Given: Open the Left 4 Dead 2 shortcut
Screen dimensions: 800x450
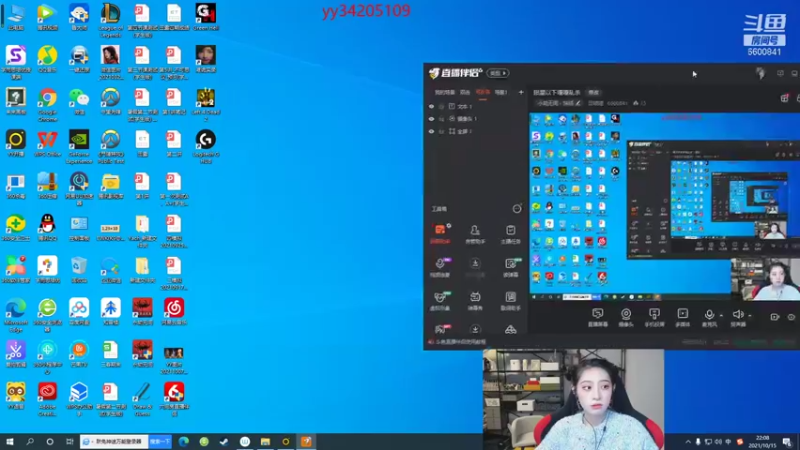Looking at the screenshot, I should click(206, 105).
